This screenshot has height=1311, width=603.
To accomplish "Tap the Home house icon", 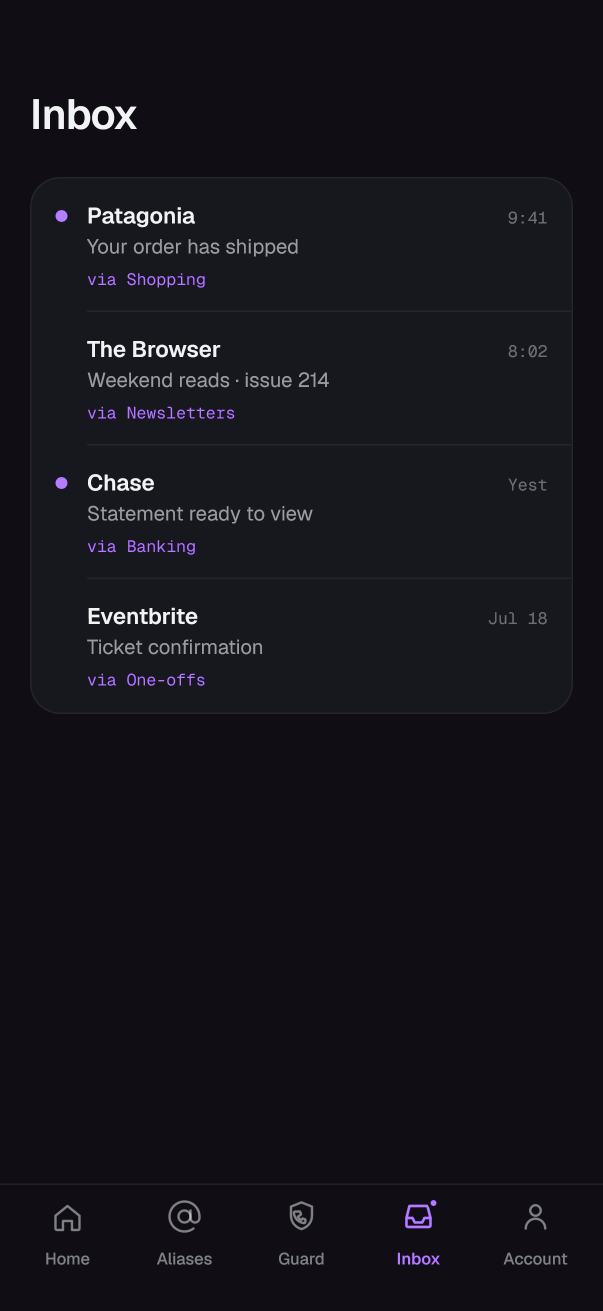I will 67,1217.
